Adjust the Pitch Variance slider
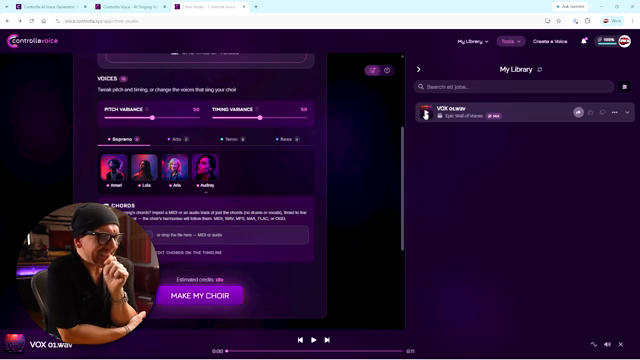Image resolution: width=640 pixels, height=360 pixels. [152, 118]
